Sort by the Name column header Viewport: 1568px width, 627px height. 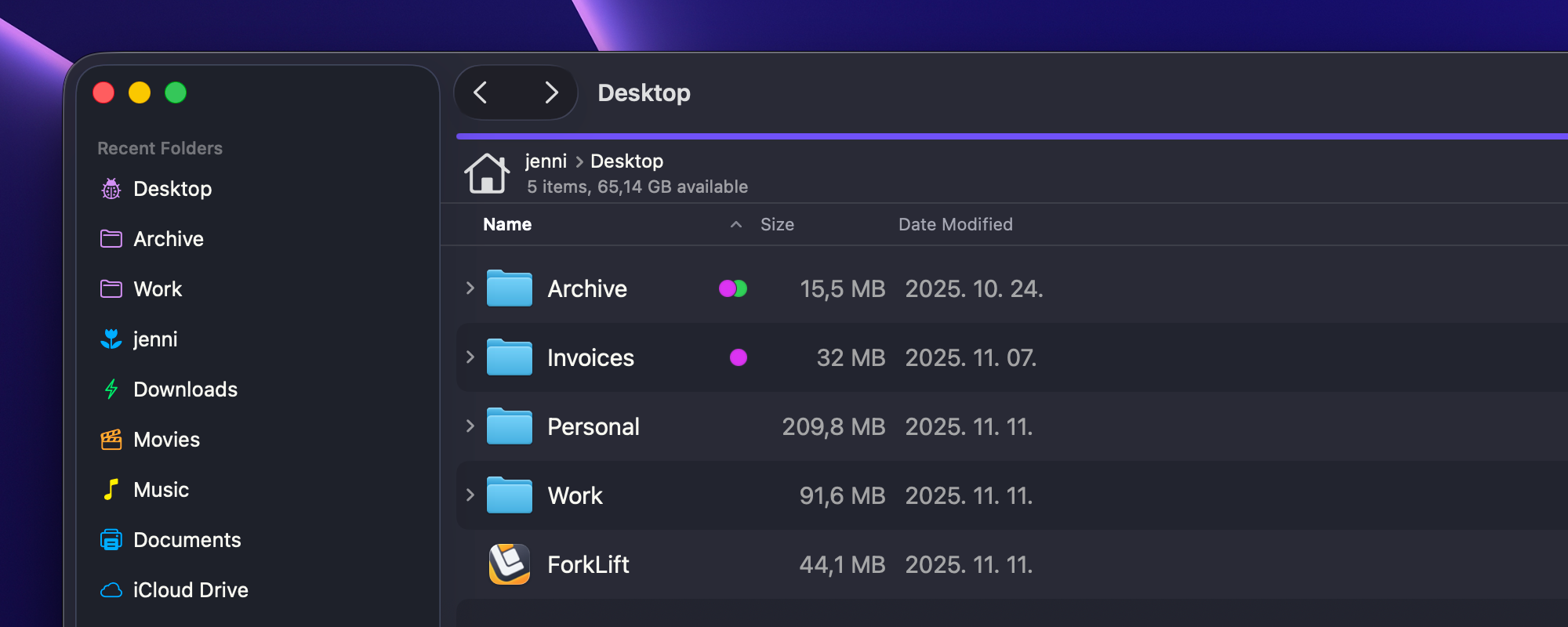tap(507, 225)
